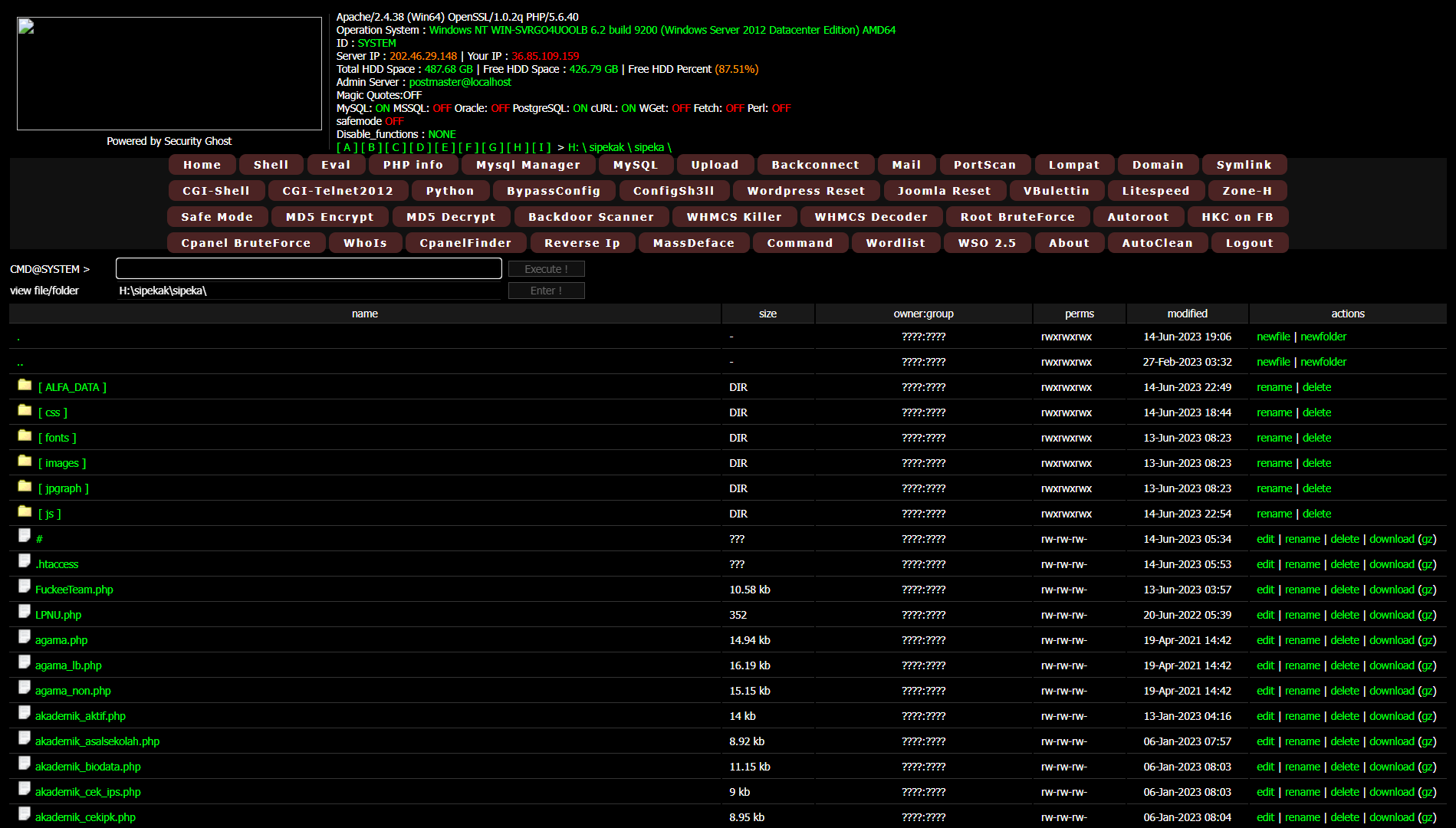This screenshot has height=828, width=1456.
Task: Click delete for akademik_asalsekolah.php
Action: pyautogui.click(x=1345, y=741)
